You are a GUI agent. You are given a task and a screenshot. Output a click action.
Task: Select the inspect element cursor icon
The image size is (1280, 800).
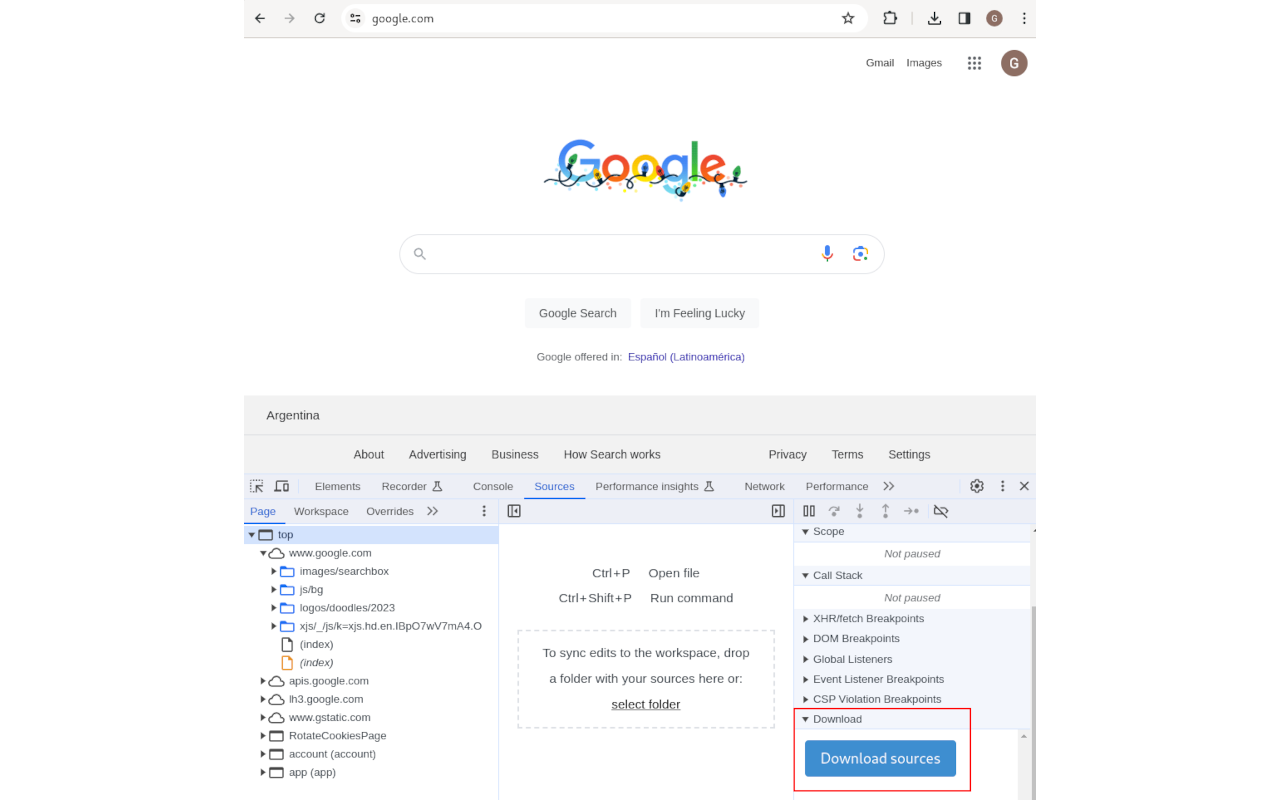(256, 485)
